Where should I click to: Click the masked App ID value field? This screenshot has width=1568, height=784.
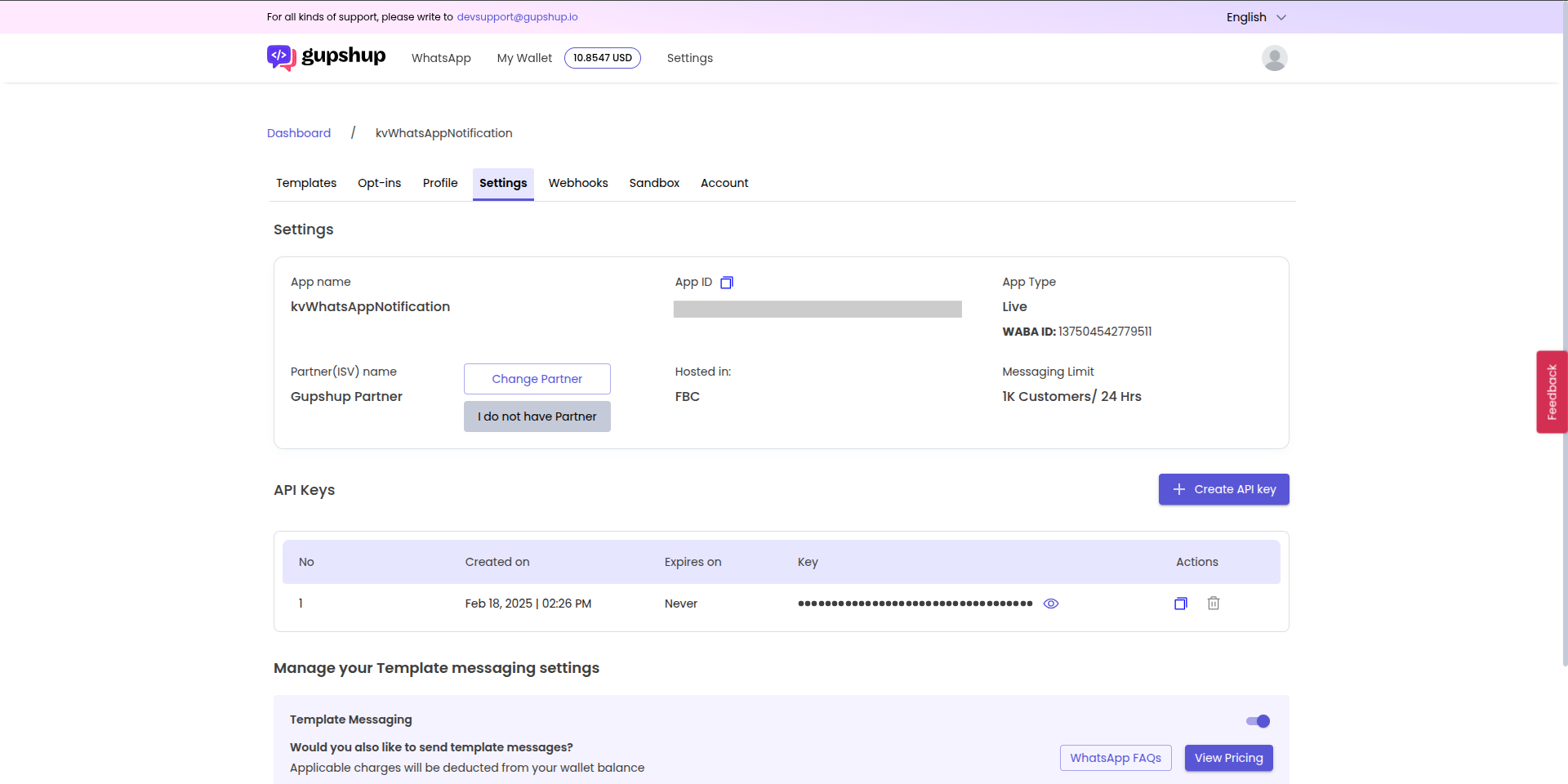click(817, 309)
